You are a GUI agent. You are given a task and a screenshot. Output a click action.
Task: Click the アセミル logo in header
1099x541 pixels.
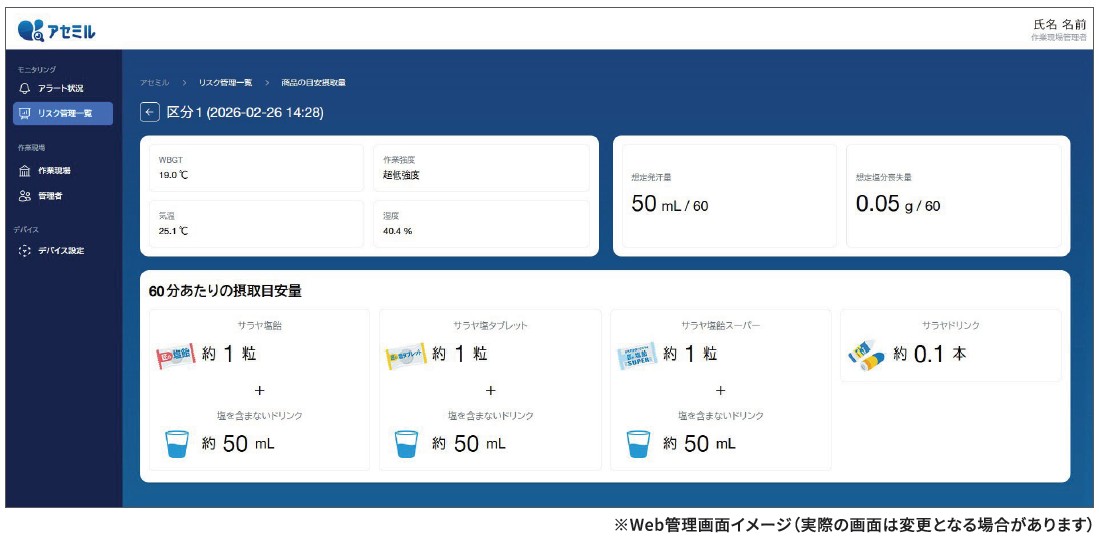point(57,30)
